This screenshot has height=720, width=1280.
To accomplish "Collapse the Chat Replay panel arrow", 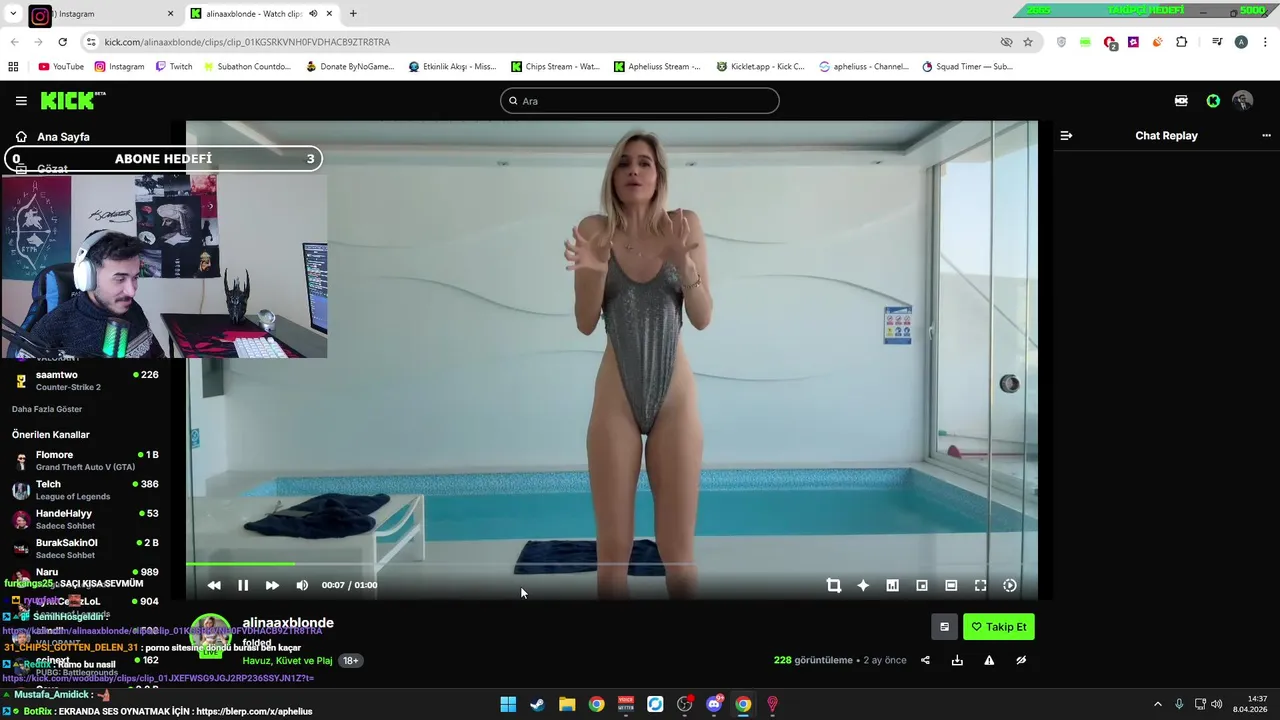I will tap(1066, 135).
